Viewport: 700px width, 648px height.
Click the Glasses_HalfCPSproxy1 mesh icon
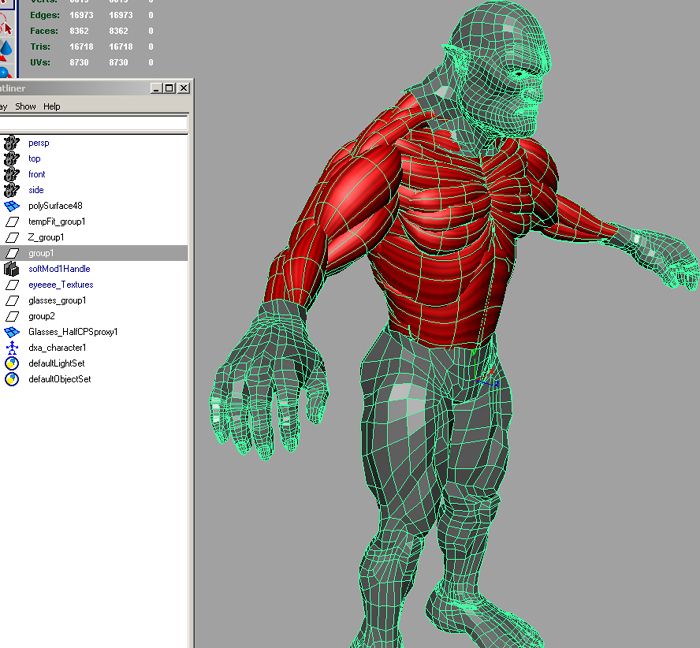click(12, 332)
